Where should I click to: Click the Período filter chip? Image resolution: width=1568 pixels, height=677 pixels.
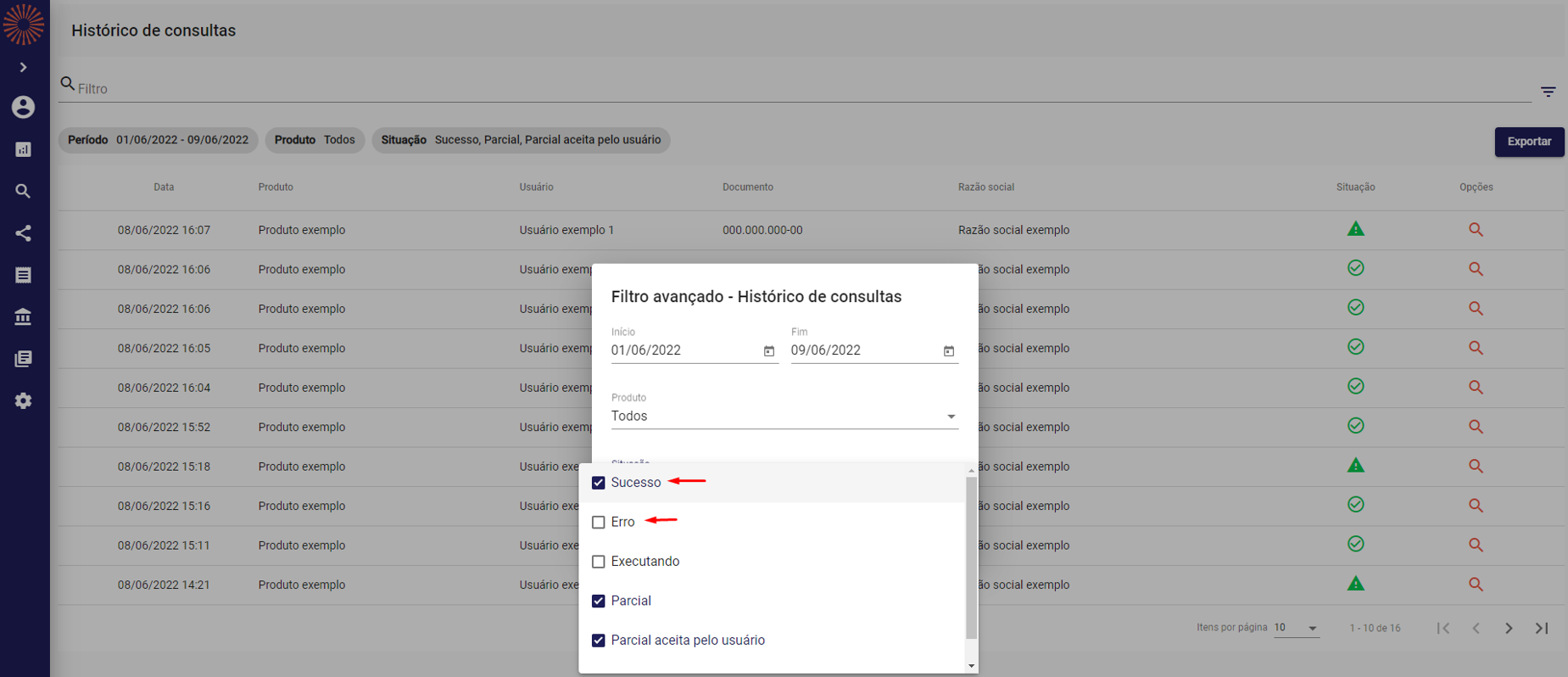[158, 140]
